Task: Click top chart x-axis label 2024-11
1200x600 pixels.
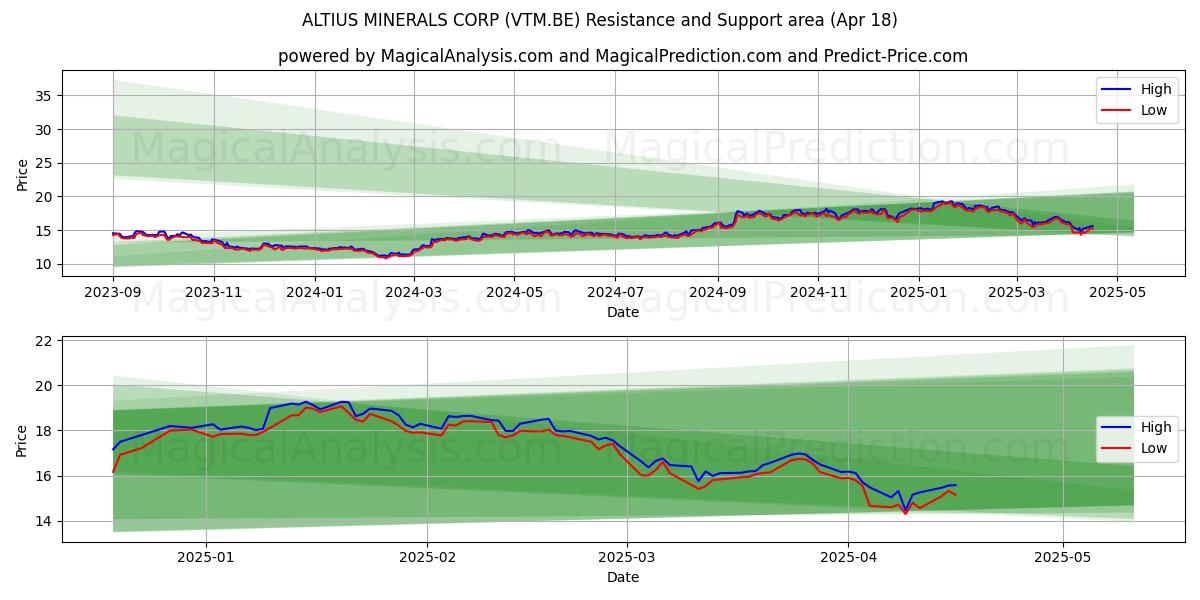Action: point(818,292)
